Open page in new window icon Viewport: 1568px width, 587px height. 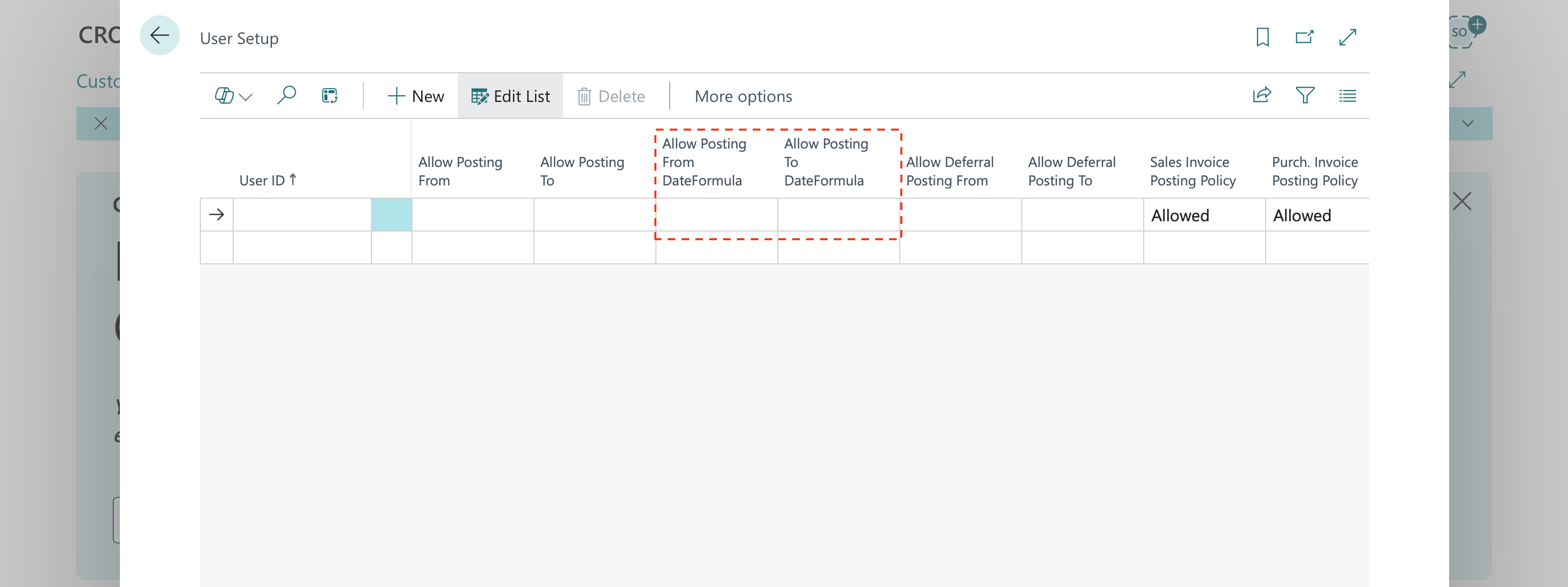point(1304,37)
